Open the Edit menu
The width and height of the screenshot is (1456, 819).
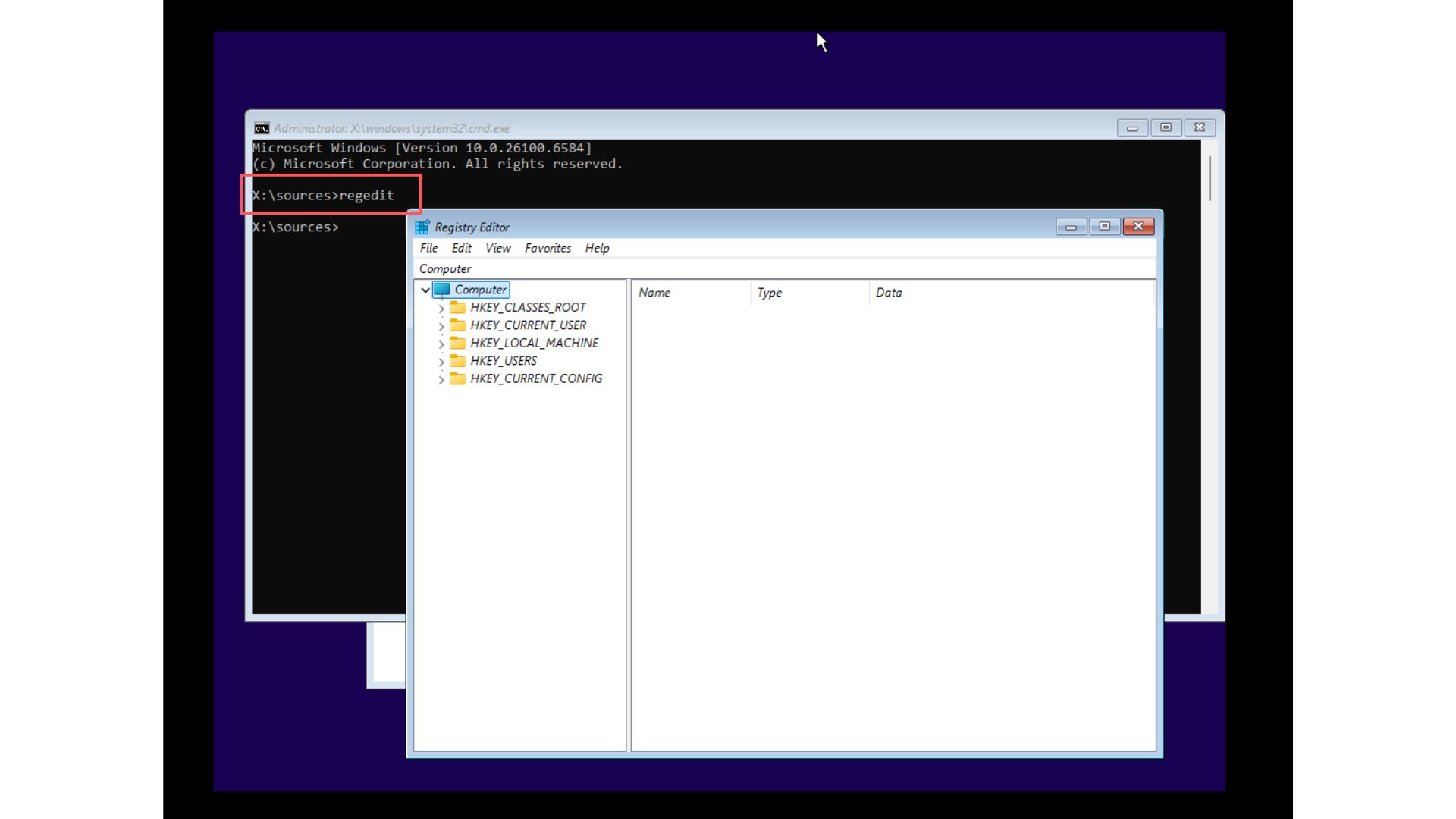pos(461,248)
